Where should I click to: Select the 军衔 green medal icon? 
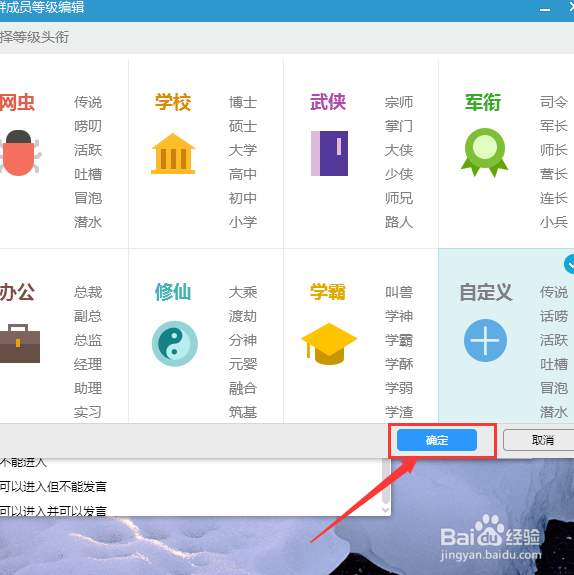485,152
